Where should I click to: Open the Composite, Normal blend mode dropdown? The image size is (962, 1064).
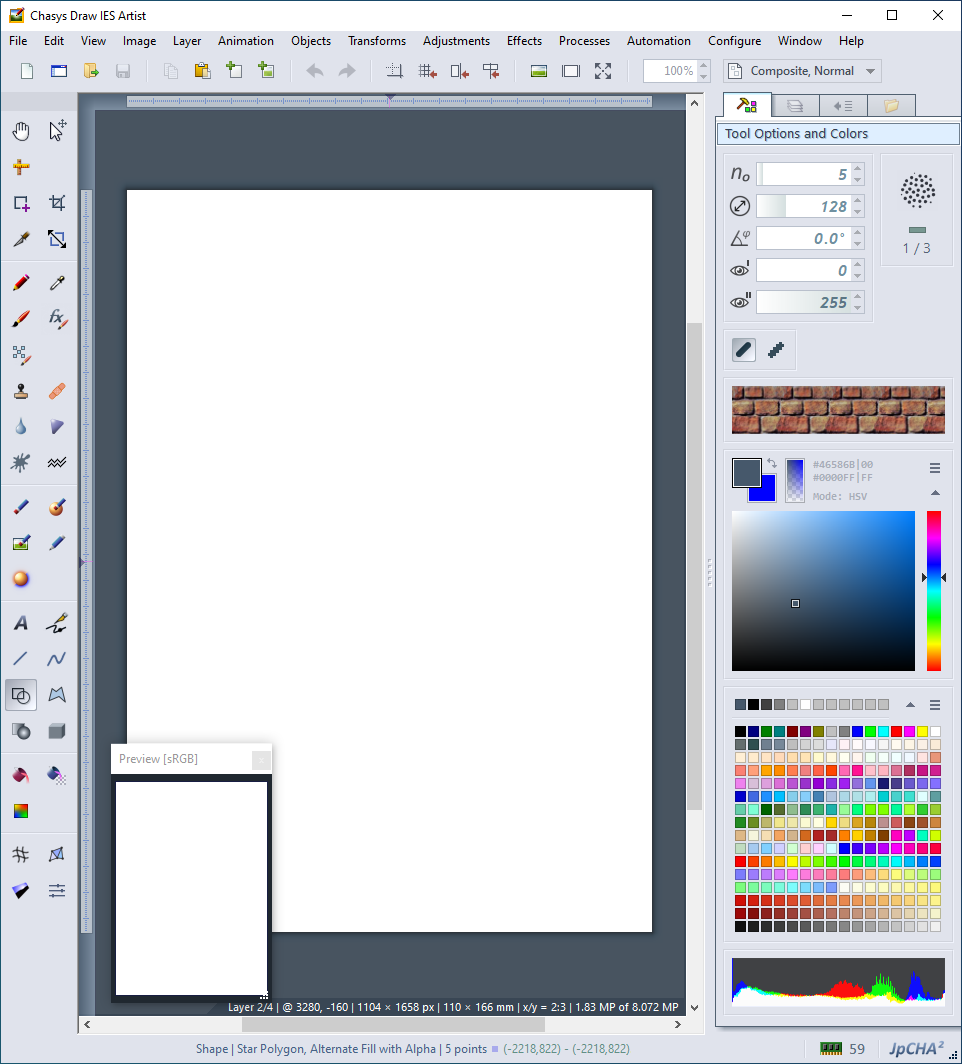pyautogui.click(x=801, y=71)
